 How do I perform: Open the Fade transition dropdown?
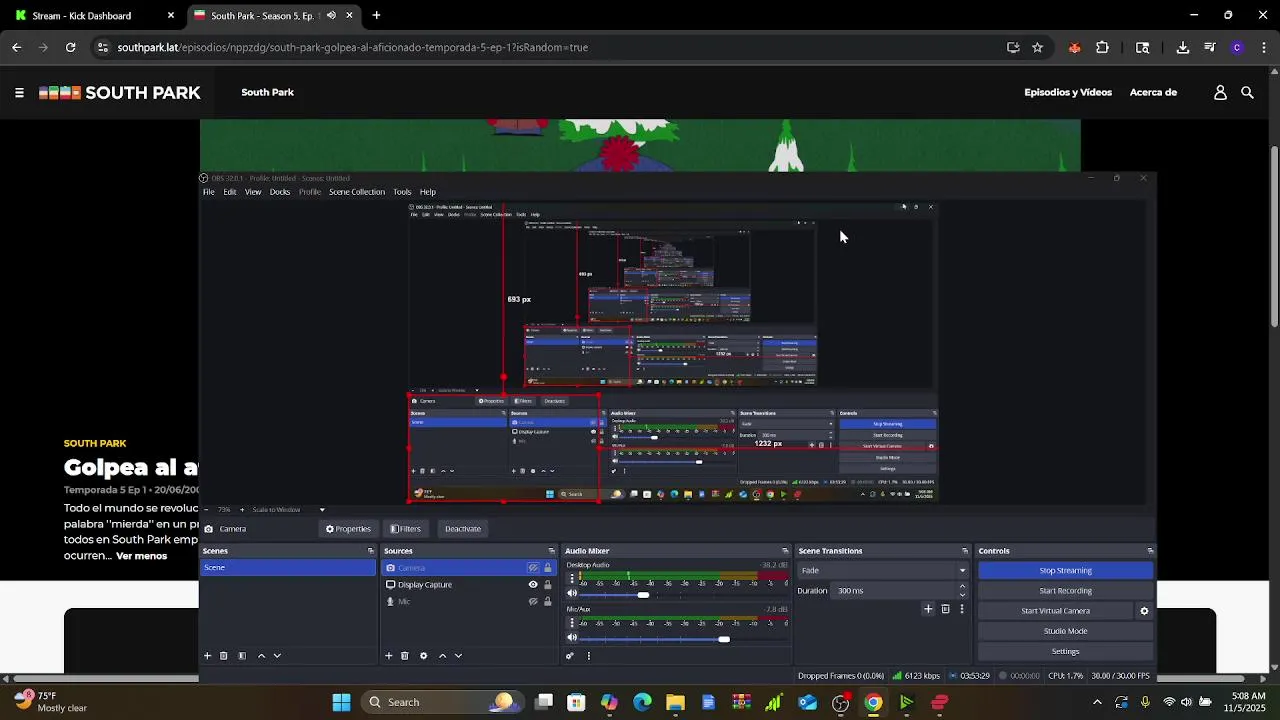[883, 570]
